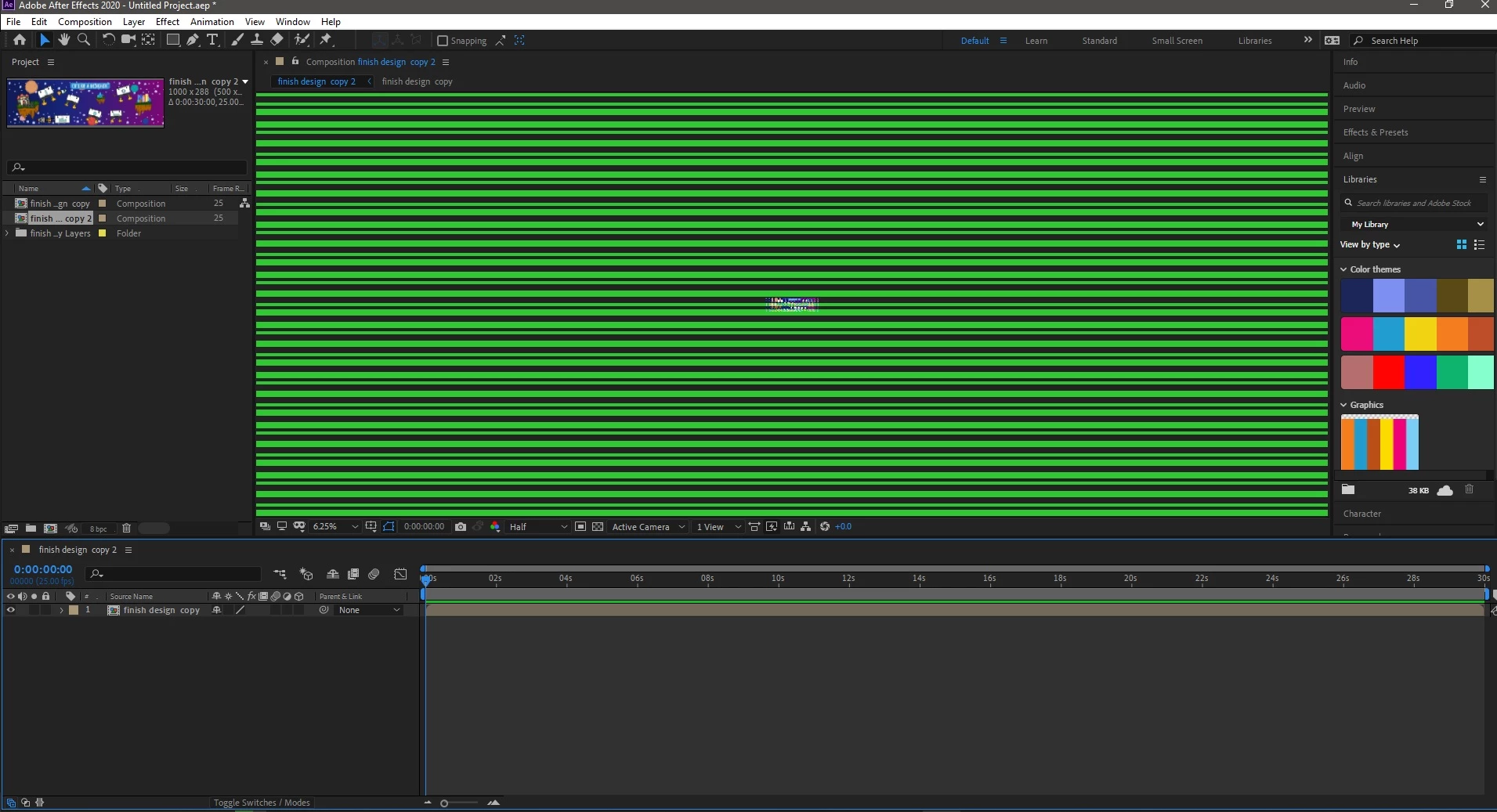Click the finish design copy breadcrumb tab
This screenshot has height=812, width=1497.
pos(417,81)
